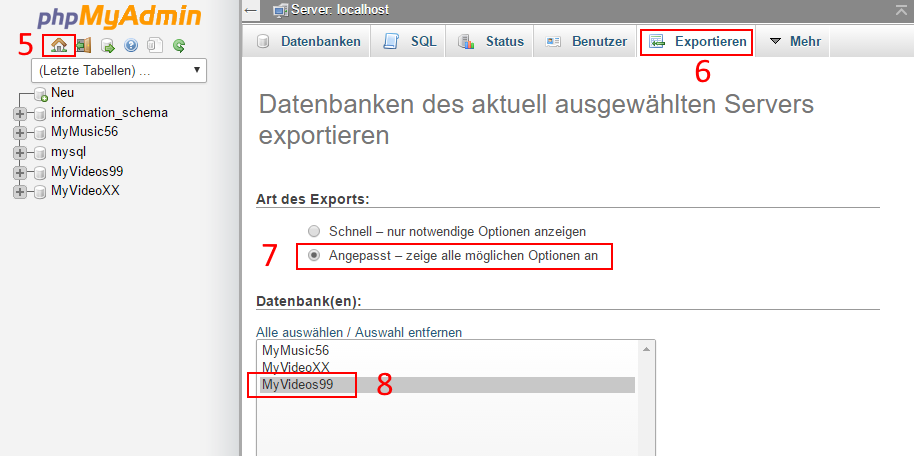Click the information_schema database icon
Viewport: 914px width, 456px height.
click(x=40, y=114)
